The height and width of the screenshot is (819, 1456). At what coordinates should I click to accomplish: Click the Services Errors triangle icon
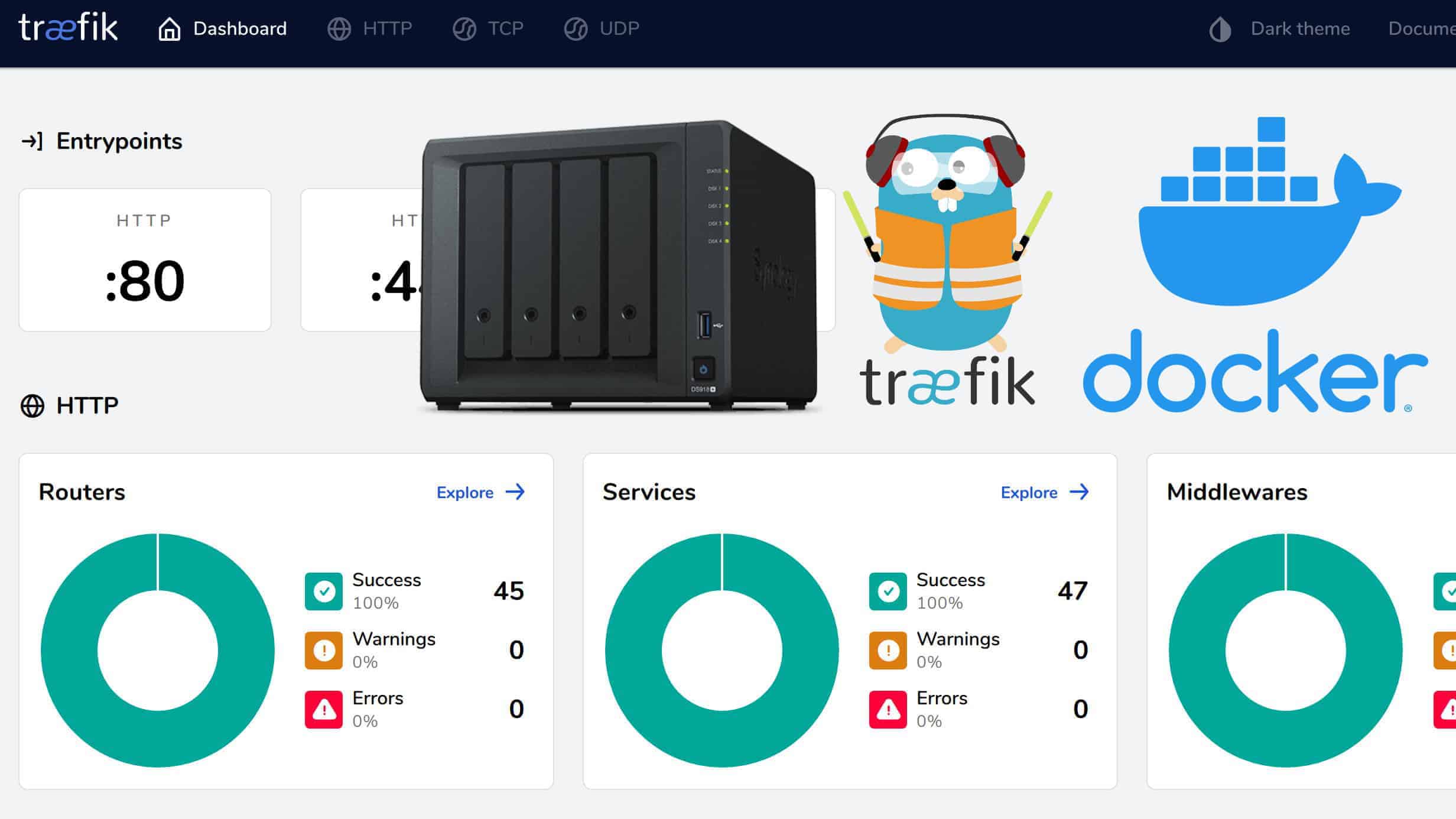coord(888,709)
